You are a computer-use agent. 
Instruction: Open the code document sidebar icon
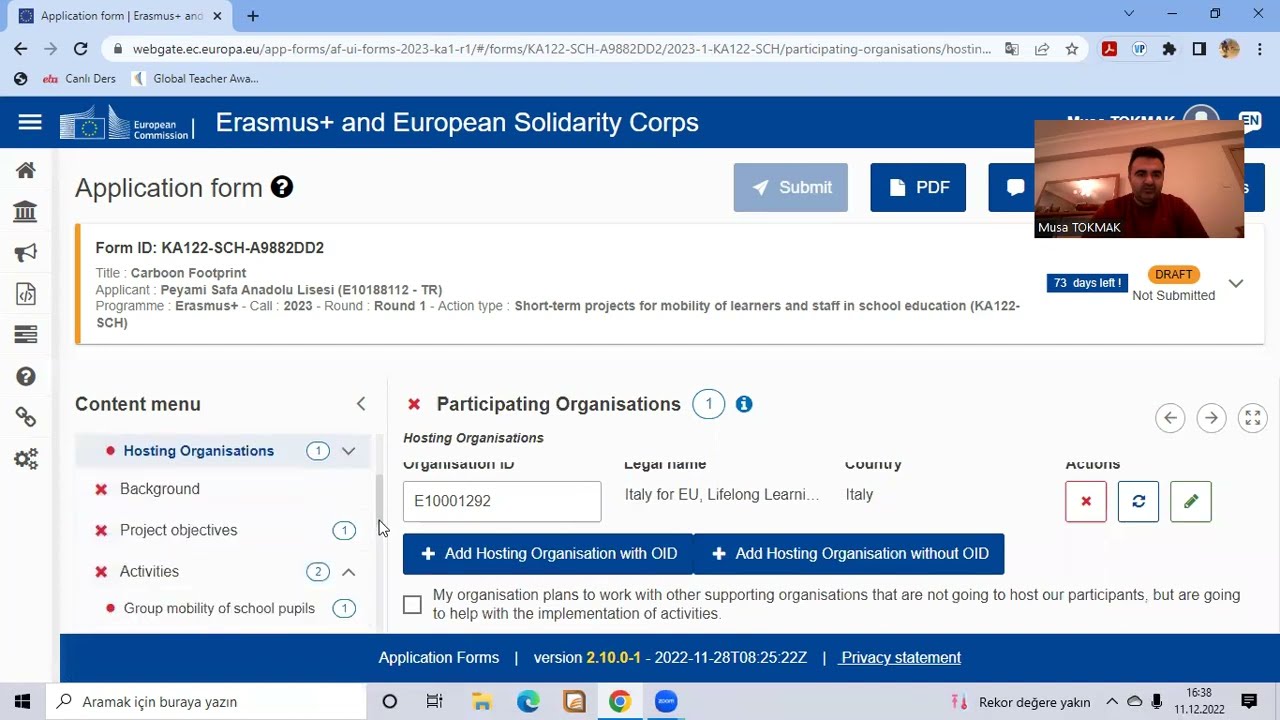point(26,294)
